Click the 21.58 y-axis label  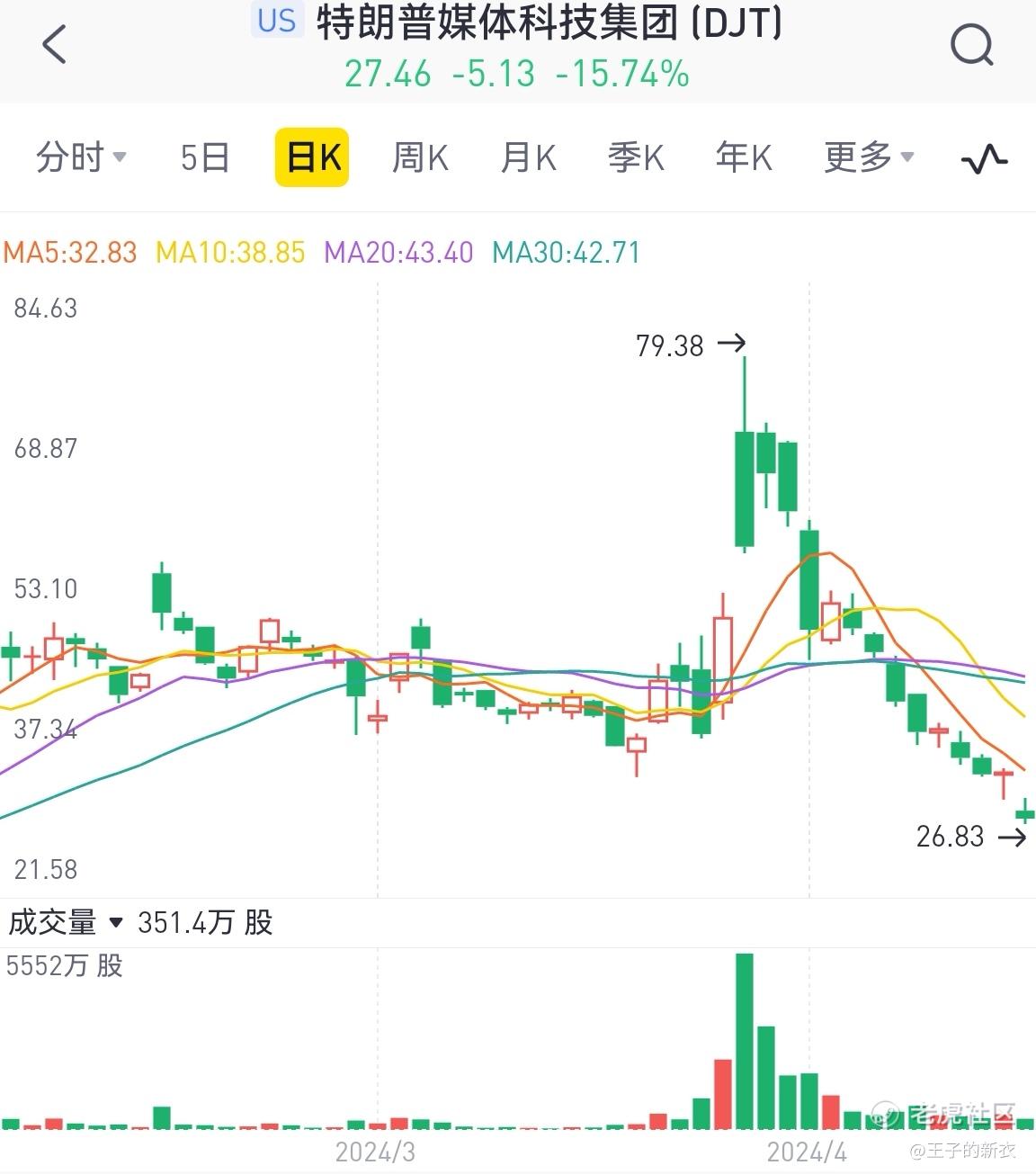pos(46,869)
